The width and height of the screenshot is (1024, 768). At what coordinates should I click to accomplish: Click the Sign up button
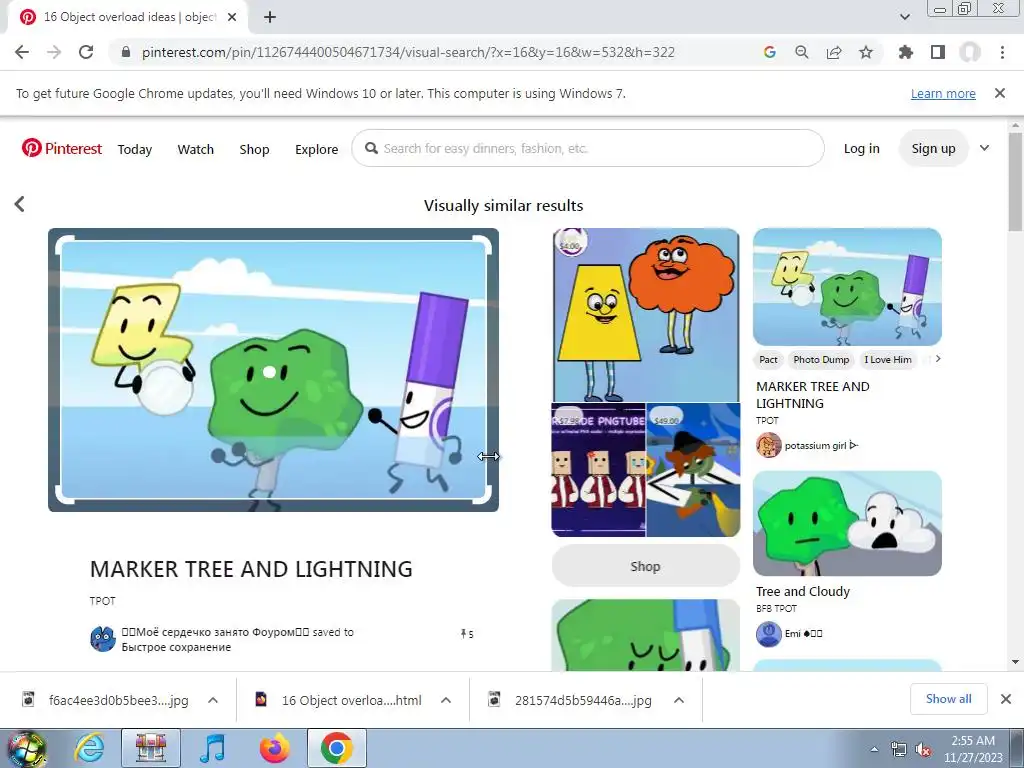pyautogui.click(x=933, y=148)
